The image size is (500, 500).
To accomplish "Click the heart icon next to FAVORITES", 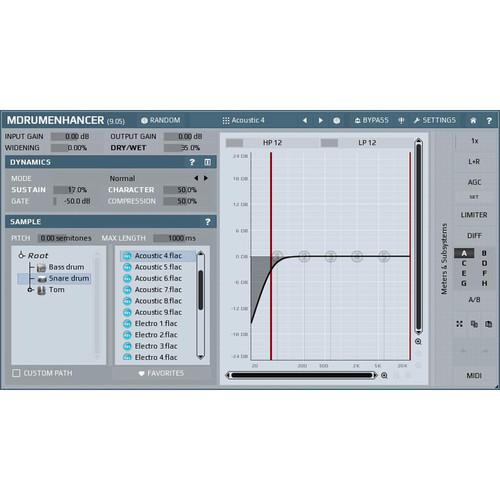I will click(141, 373).
